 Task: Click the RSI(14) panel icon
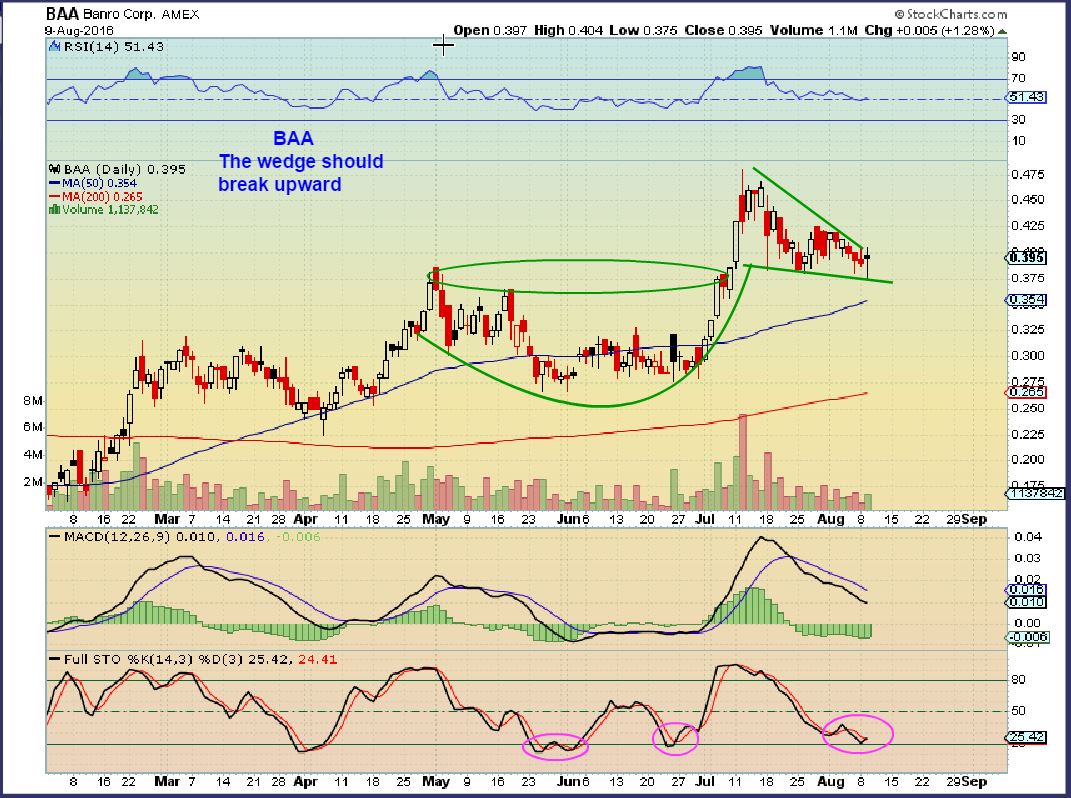coord(55,46)
